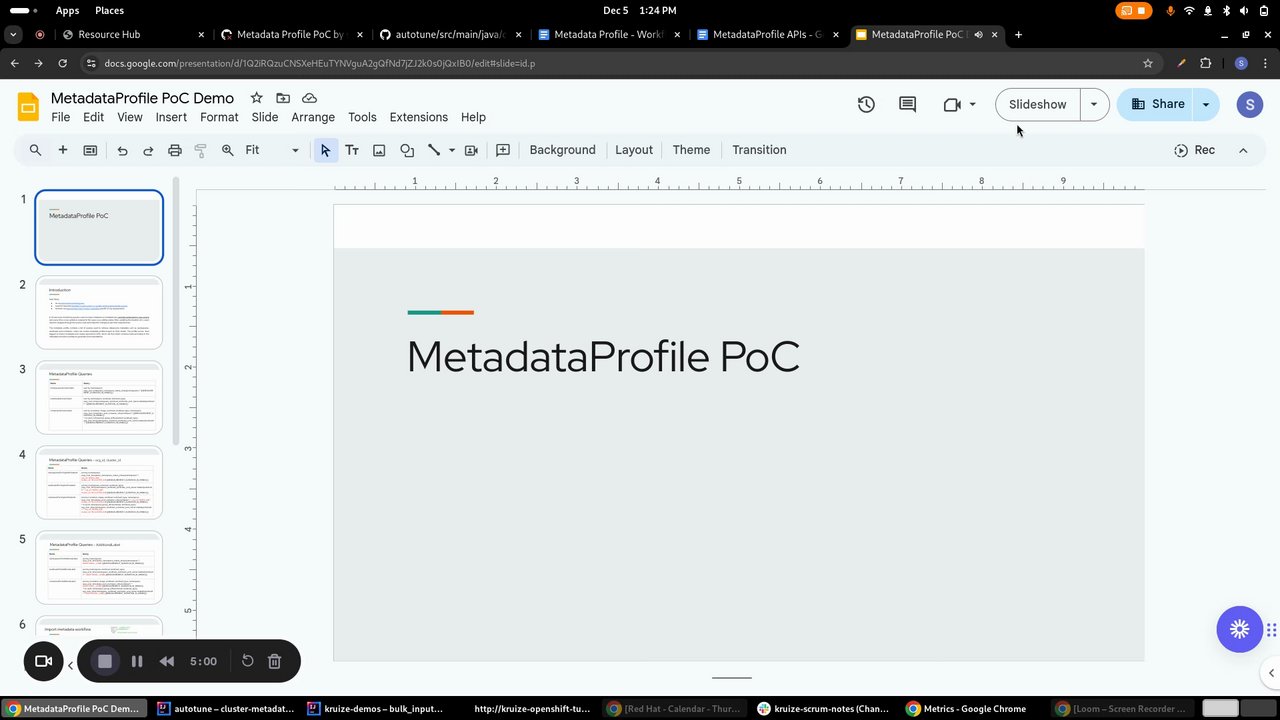
Task: Open the Google Slides home logo
Action: pos(28,105)
